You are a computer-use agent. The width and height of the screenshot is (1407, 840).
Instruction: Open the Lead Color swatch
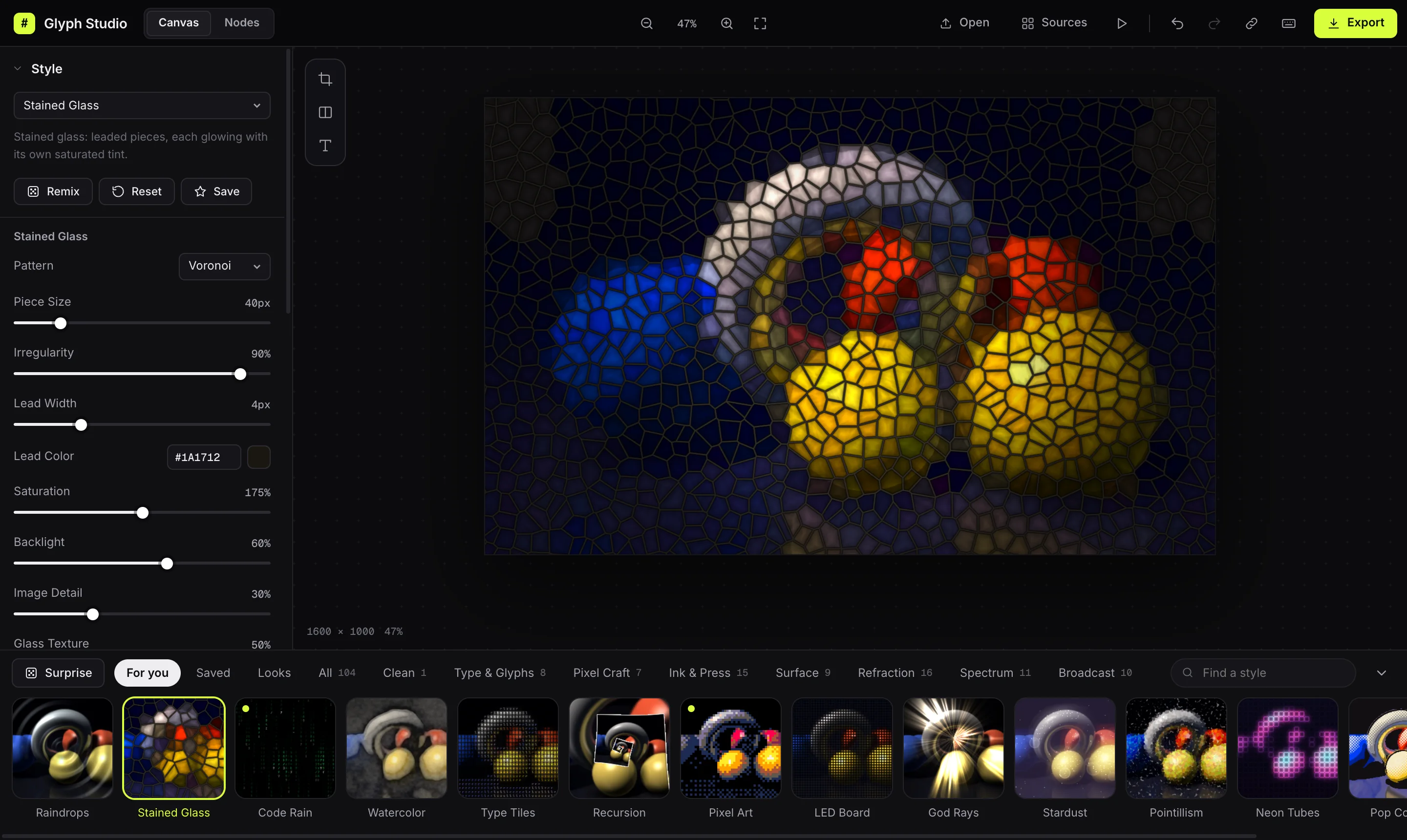[x=259, y=457]
